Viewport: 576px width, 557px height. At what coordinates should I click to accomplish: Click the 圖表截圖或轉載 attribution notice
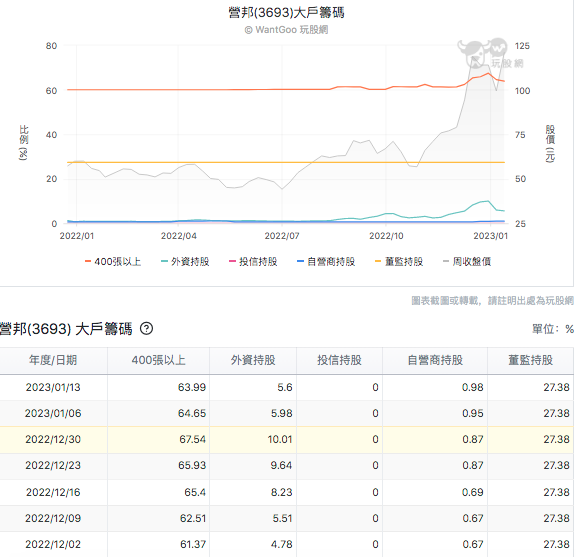tap(492, 301)
